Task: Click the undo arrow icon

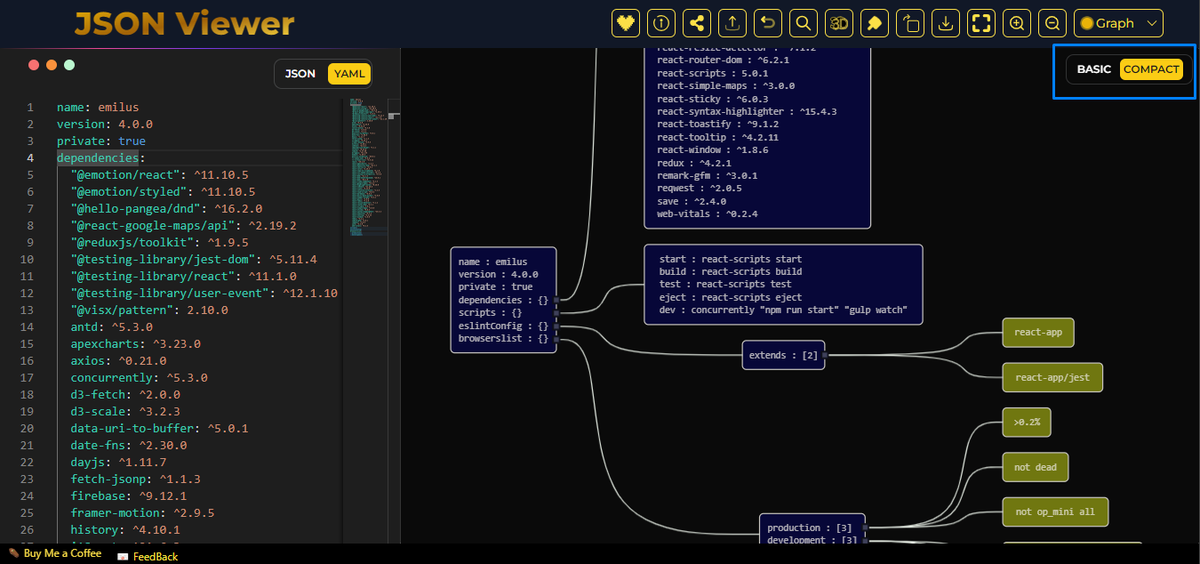Action: (x=767, y=23)
